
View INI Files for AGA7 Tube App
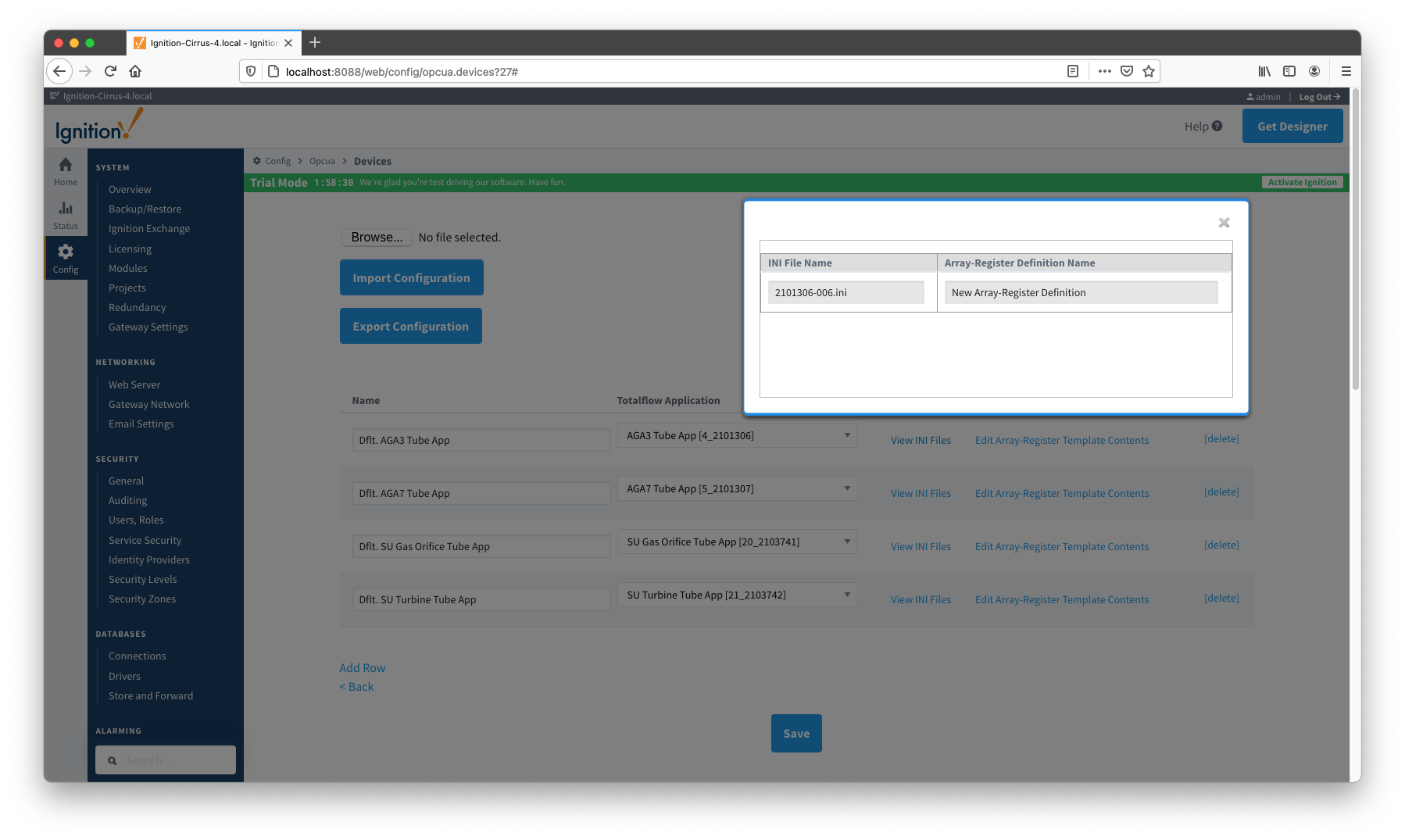coord(921,493)
